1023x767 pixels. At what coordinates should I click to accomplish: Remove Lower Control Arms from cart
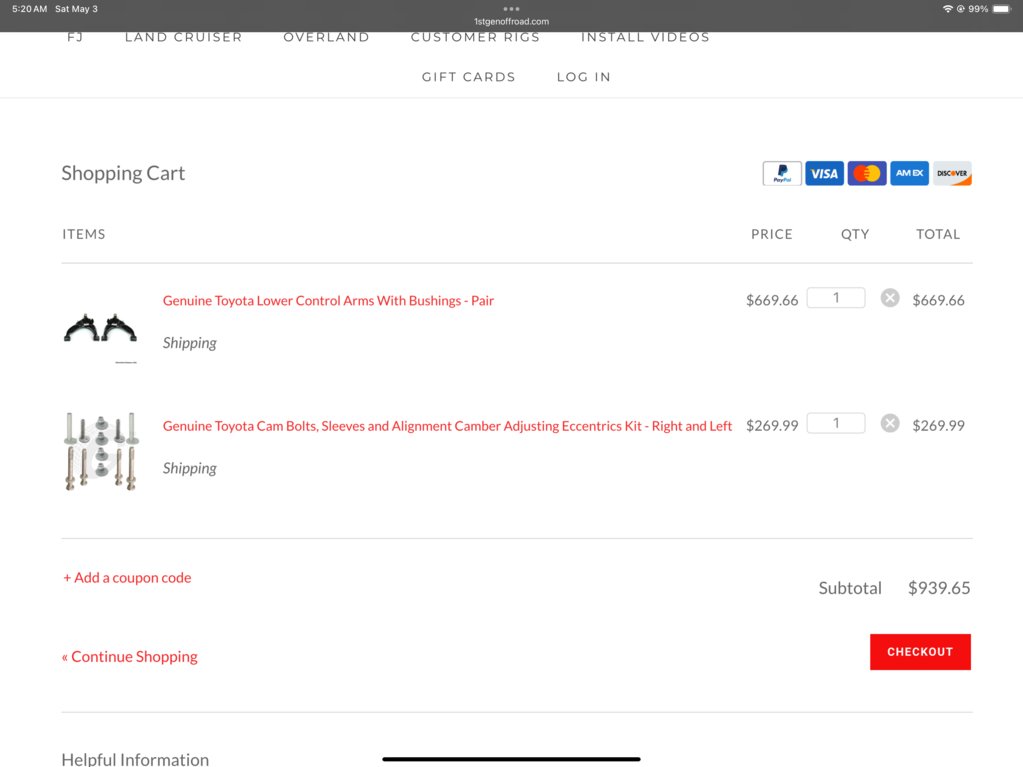pos(890,298)
